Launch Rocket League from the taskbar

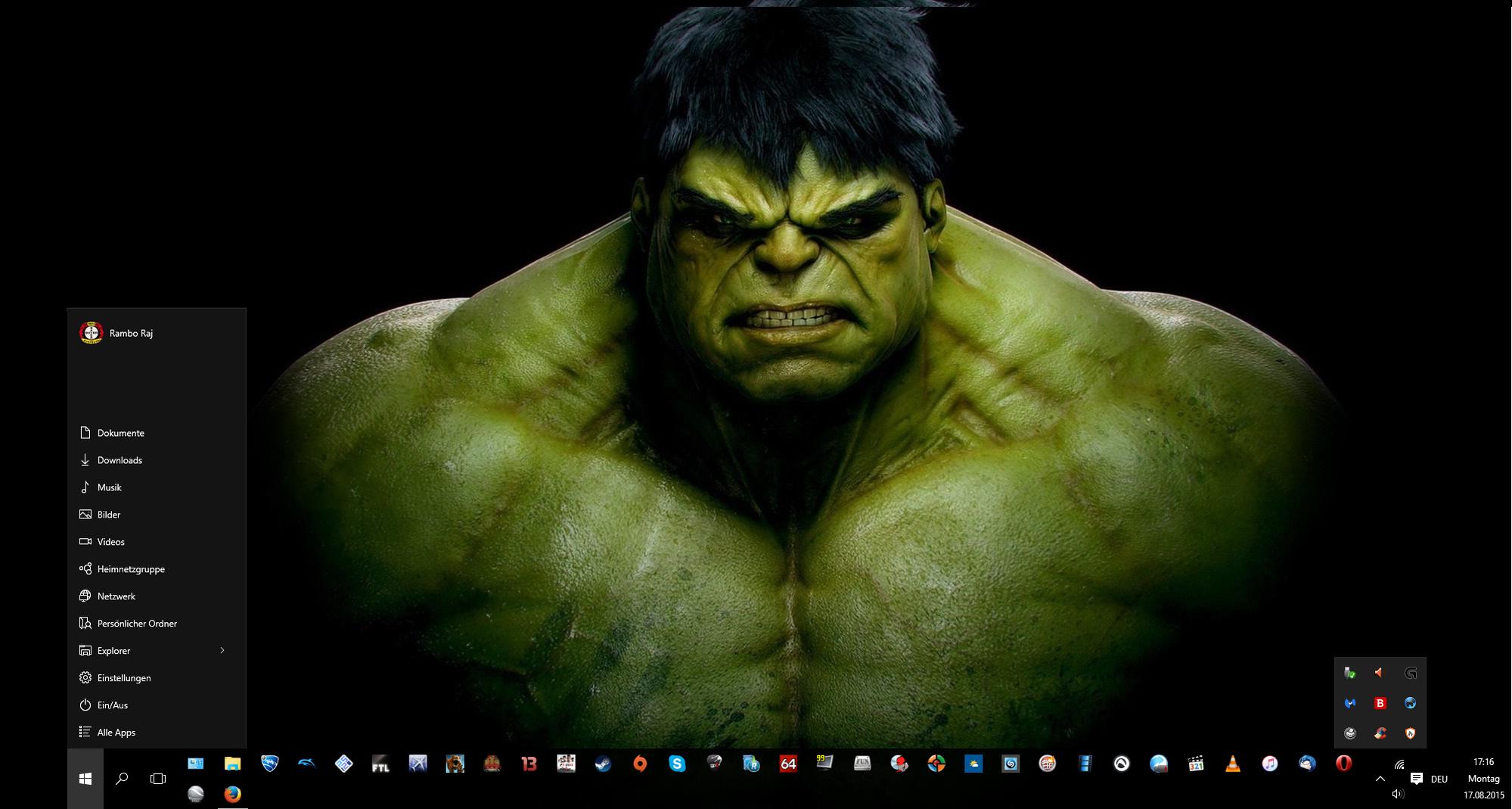tap(269, 764)
